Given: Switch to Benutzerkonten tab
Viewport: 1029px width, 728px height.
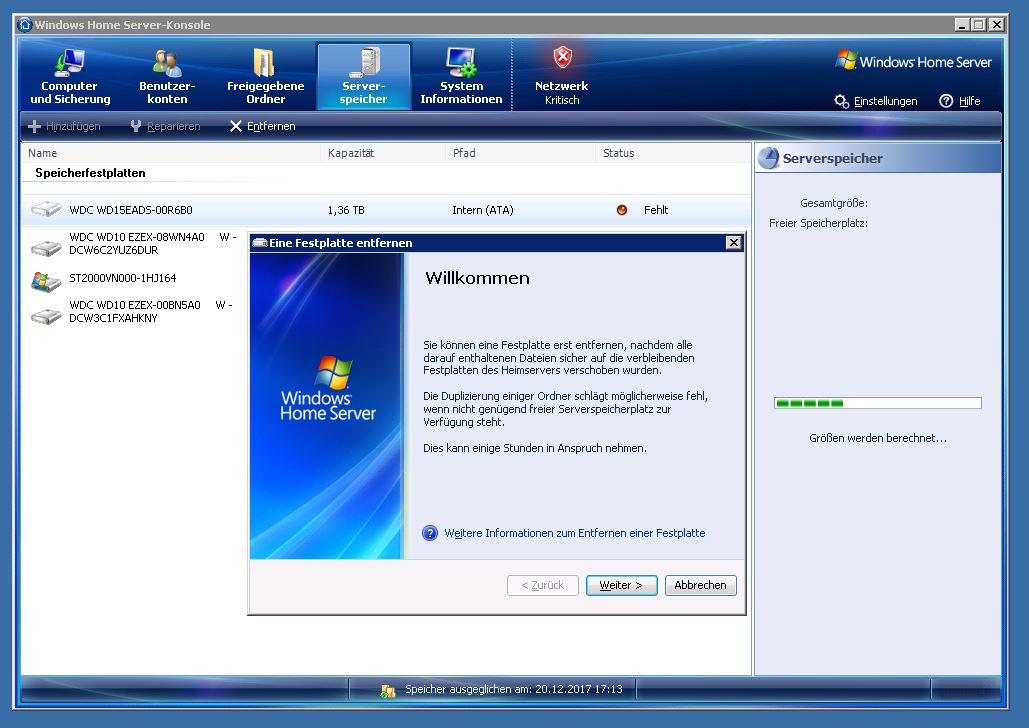Looking at the screenshot, I should (x=167, y=78).
